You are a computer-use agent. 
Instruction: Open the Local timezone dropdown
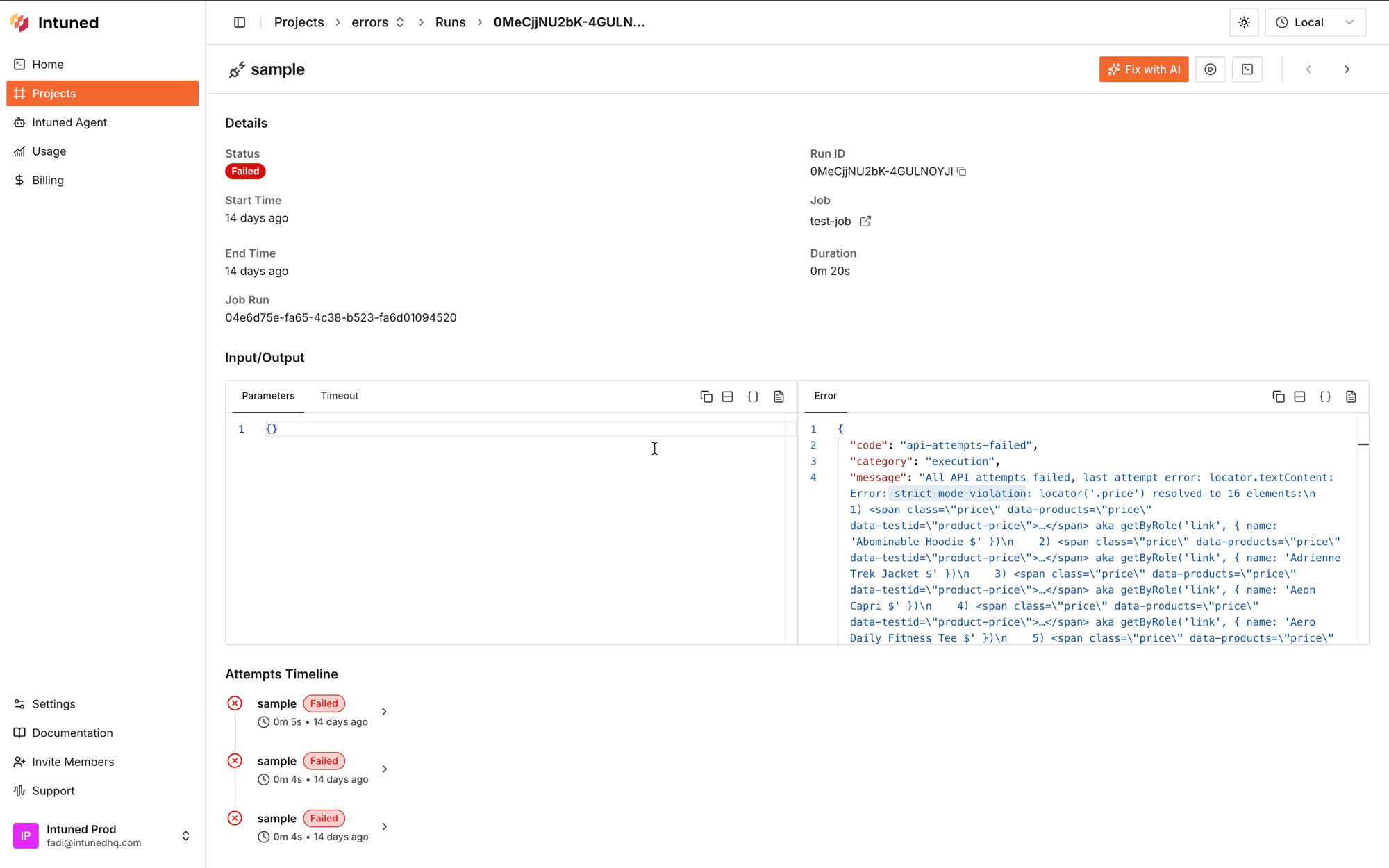click(x=1315, y=22)
